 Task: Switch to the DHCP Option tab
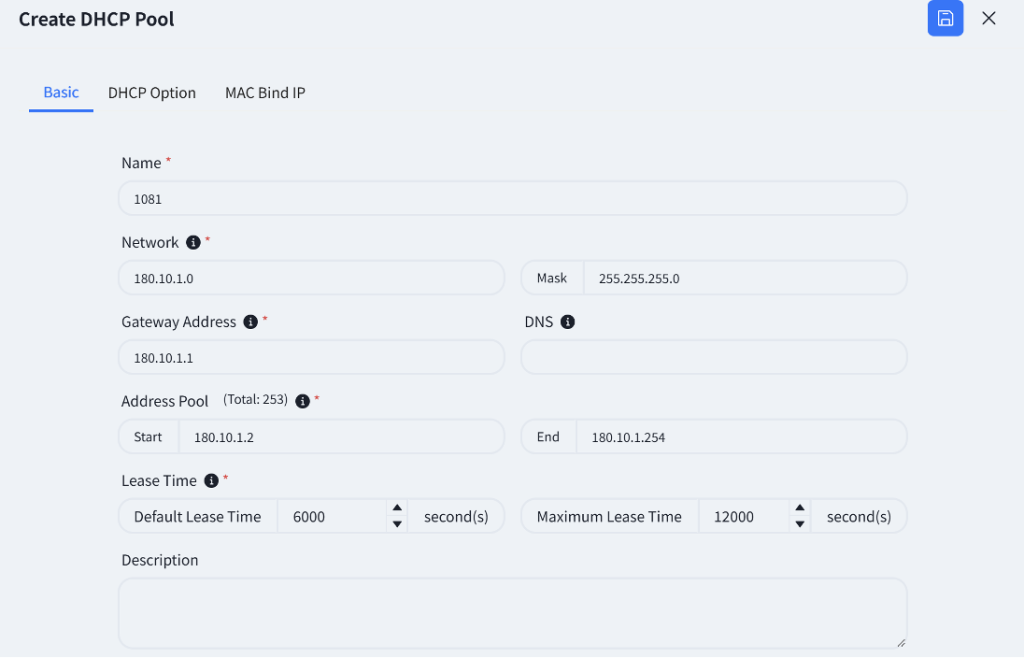(x=152, y=93)
